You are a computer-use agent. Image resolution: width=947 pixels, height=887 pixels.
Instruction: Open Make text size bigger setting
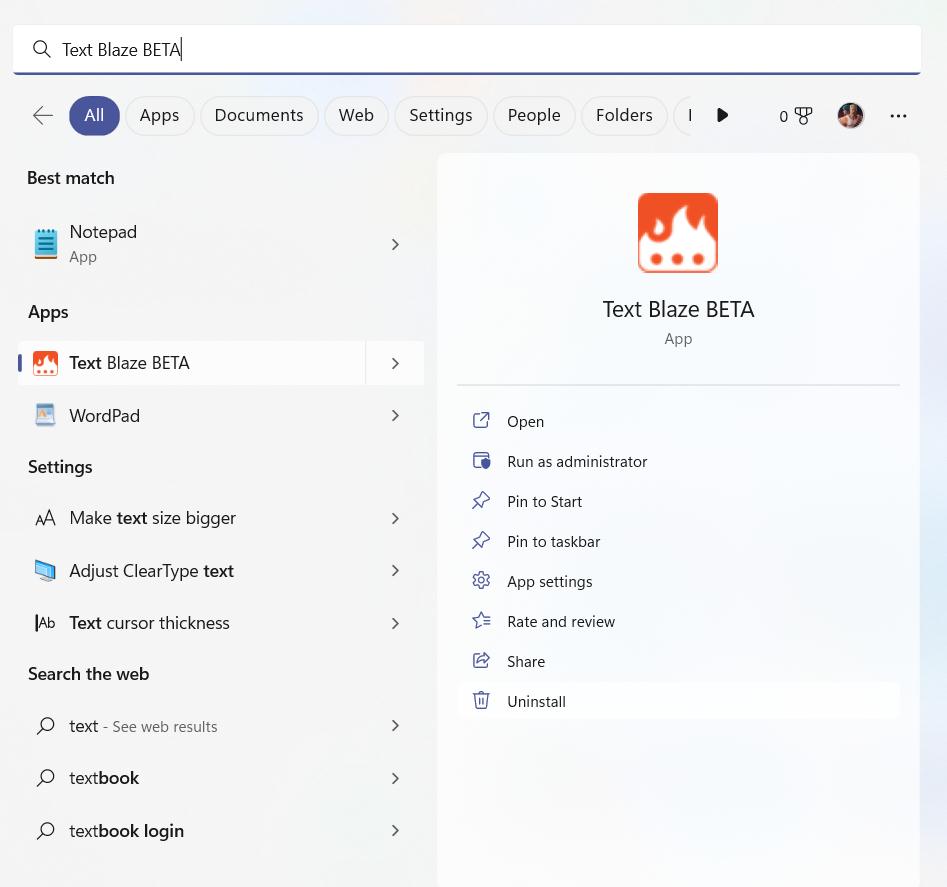[x=221, y=518]
